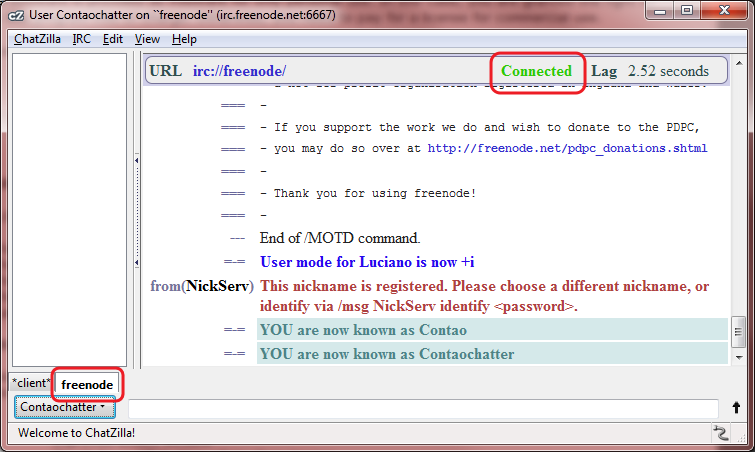This screenshot has width=755, height=452.
Task: Click the multiline input up-arrow icon
Action: tap(737, 408)
